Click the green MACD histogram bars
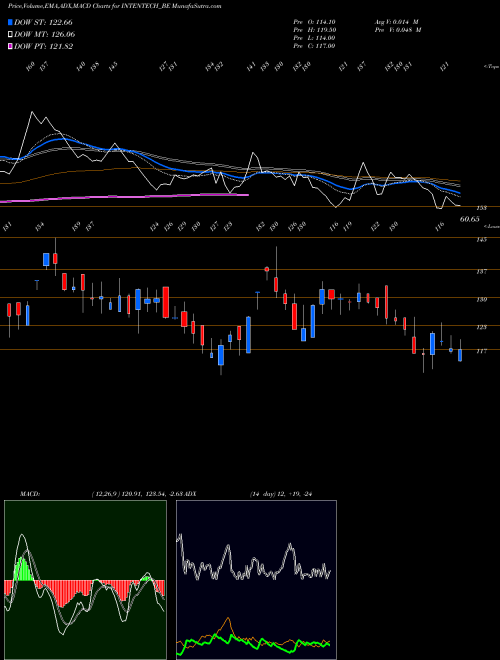Viewport: 500px width, 660px height. pos(24,569)
